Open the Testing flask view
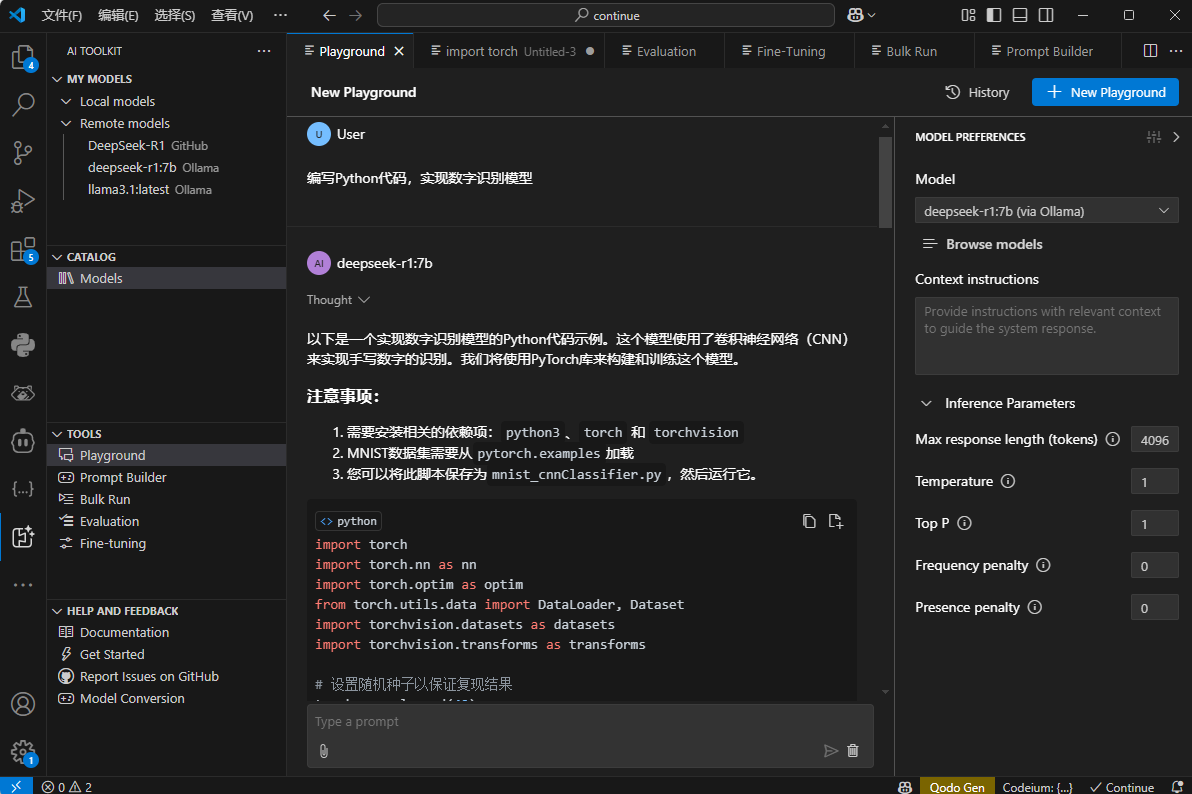1192x794 pixels. pos(23,297)
